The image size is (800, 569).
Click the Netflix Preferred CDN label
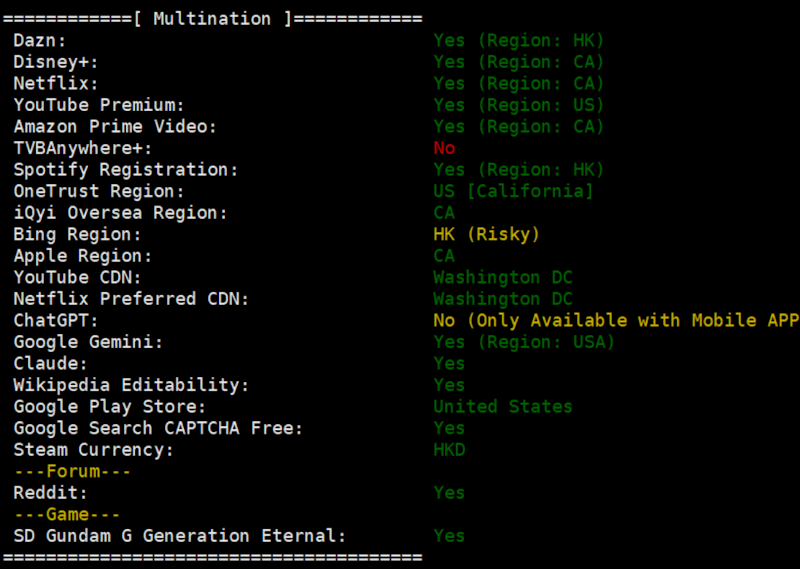point(131,299)
